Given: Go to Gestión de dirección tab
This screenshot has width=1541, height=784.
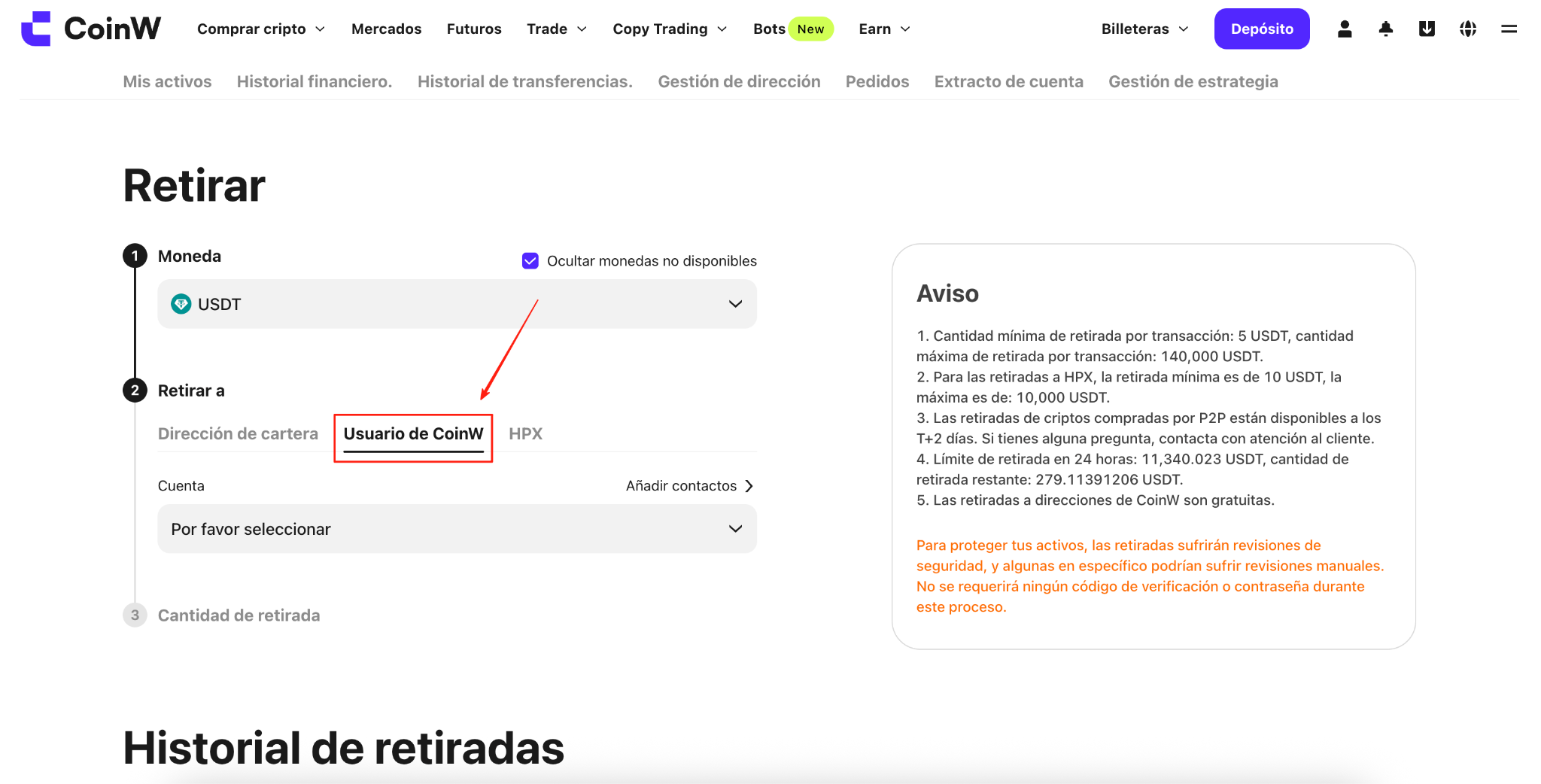Looking at the screenshot, I should pos(739,81).
